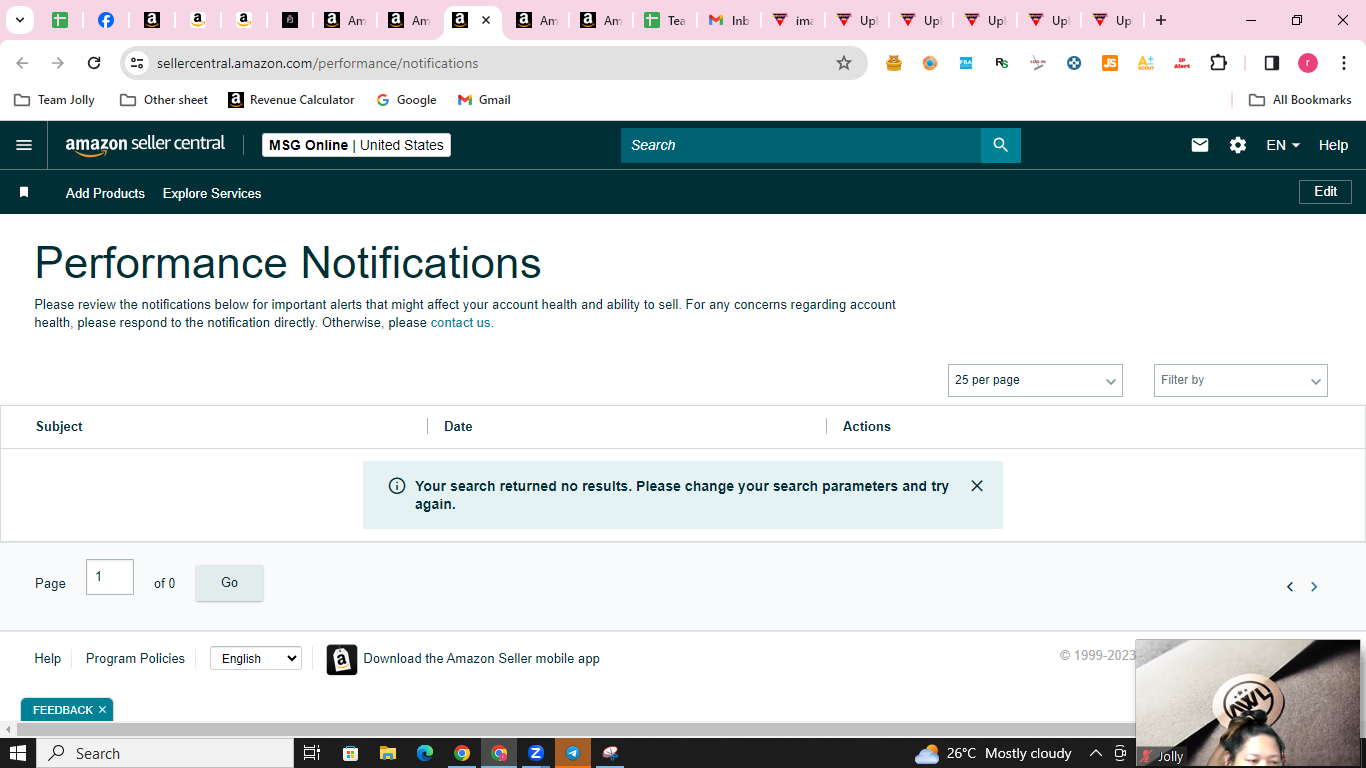Open the Windows Start menu

click(x=18, y=753)
